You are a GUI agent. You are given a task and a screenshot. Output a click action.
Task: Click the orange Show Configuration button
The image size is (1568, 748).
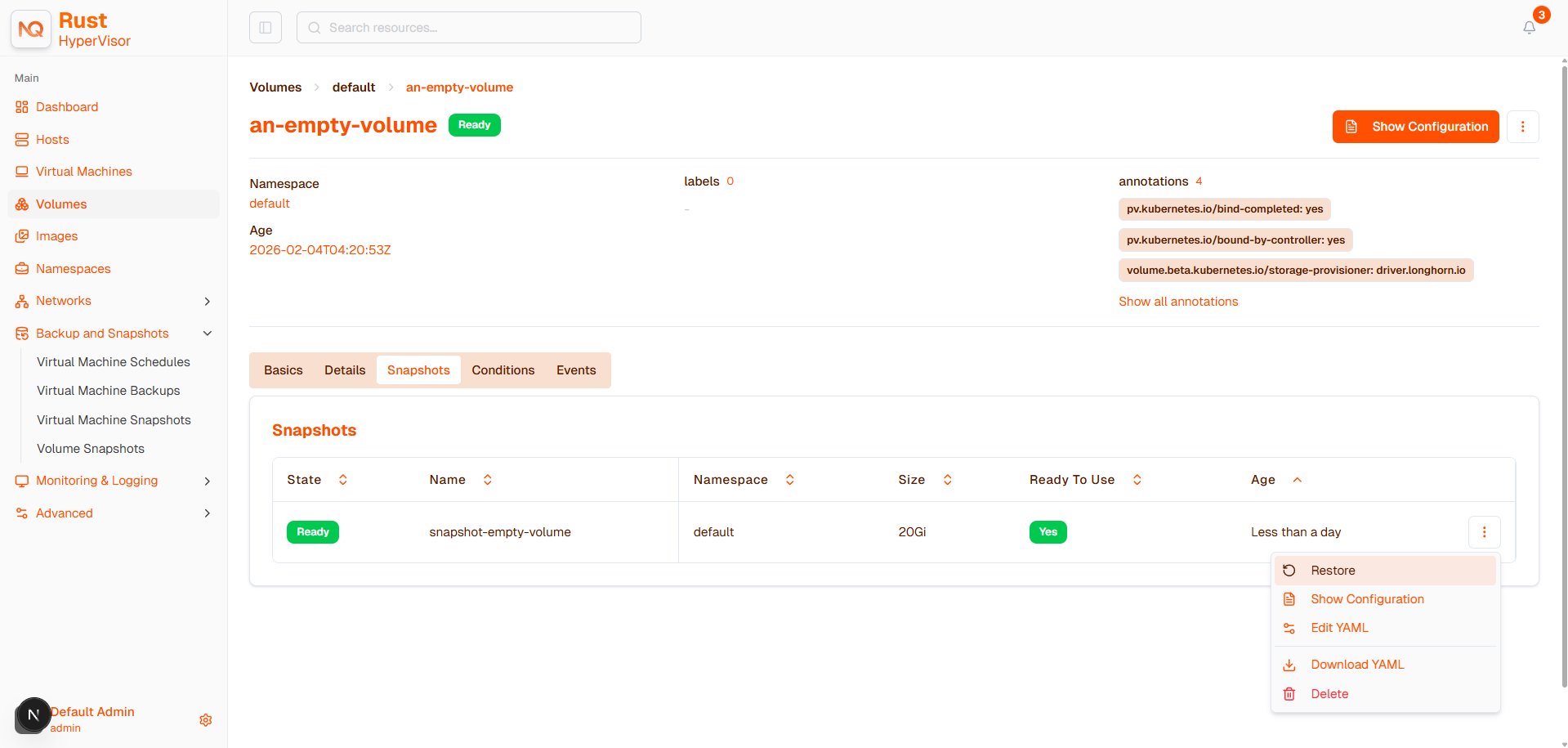pyautogui.click(x=1415, y=127)
